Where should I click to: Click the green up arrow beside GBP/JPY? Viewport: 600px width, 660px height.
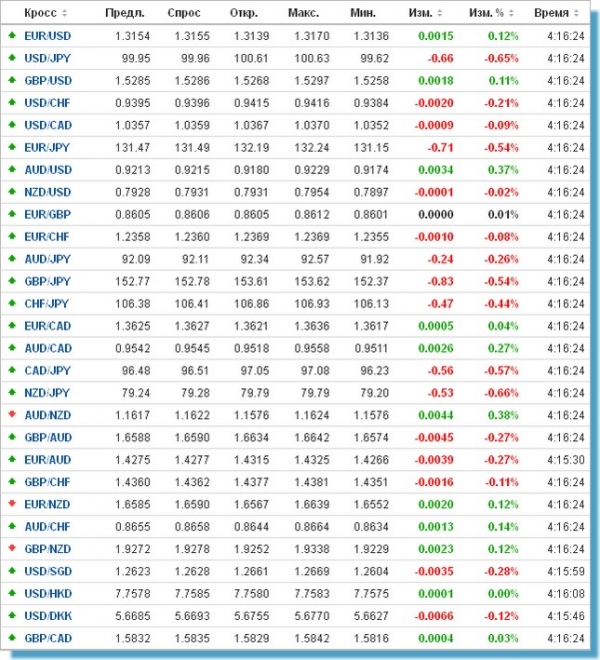click(12, 281)
